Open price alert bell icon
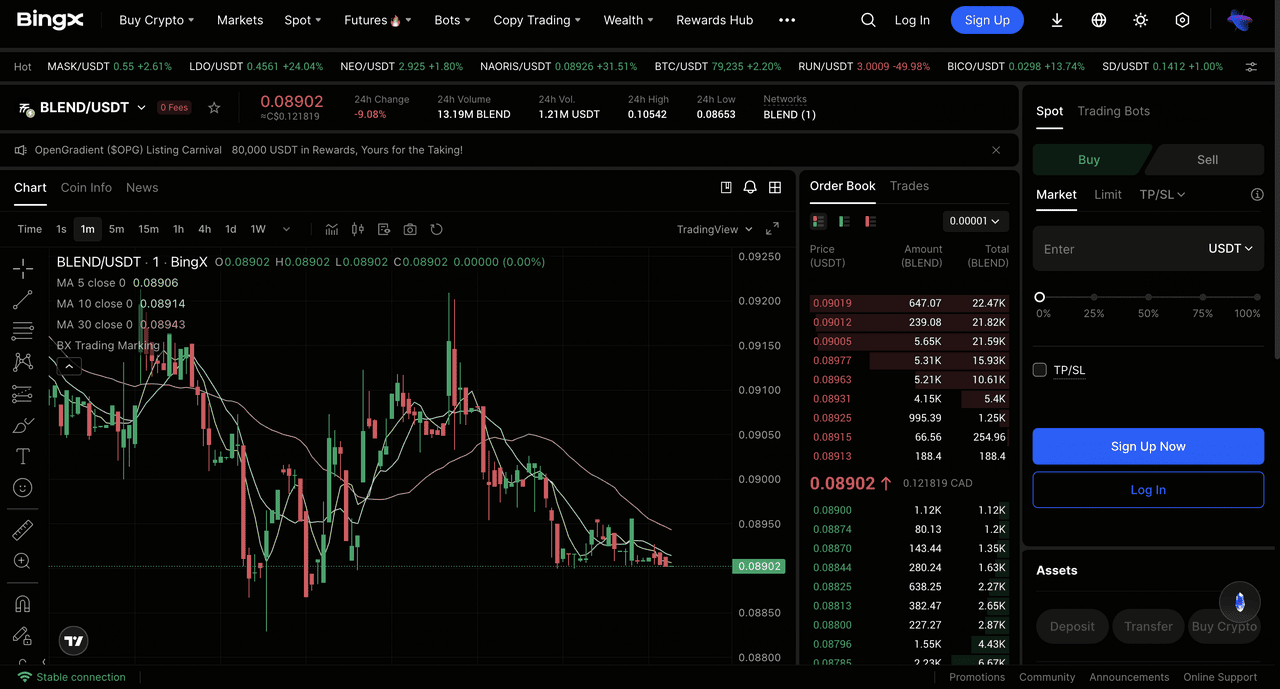 click(750, 188)
